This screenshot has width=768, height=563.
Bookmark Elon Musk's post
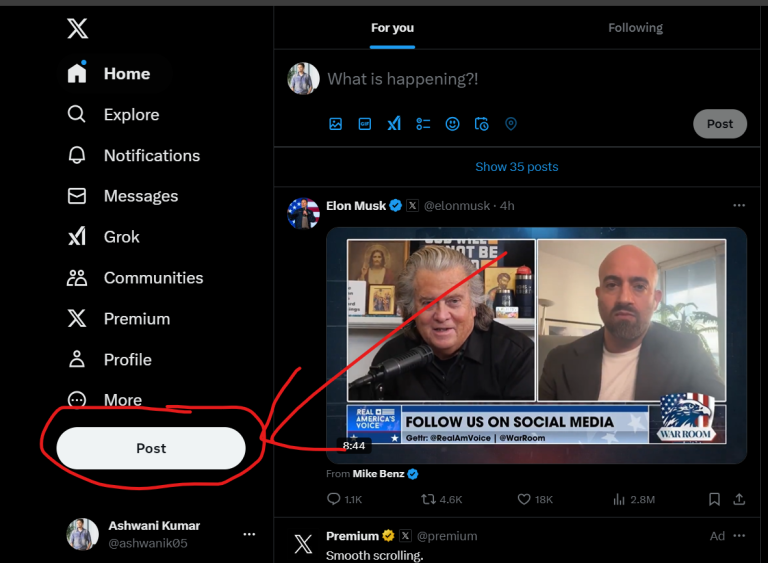(714, 499)
